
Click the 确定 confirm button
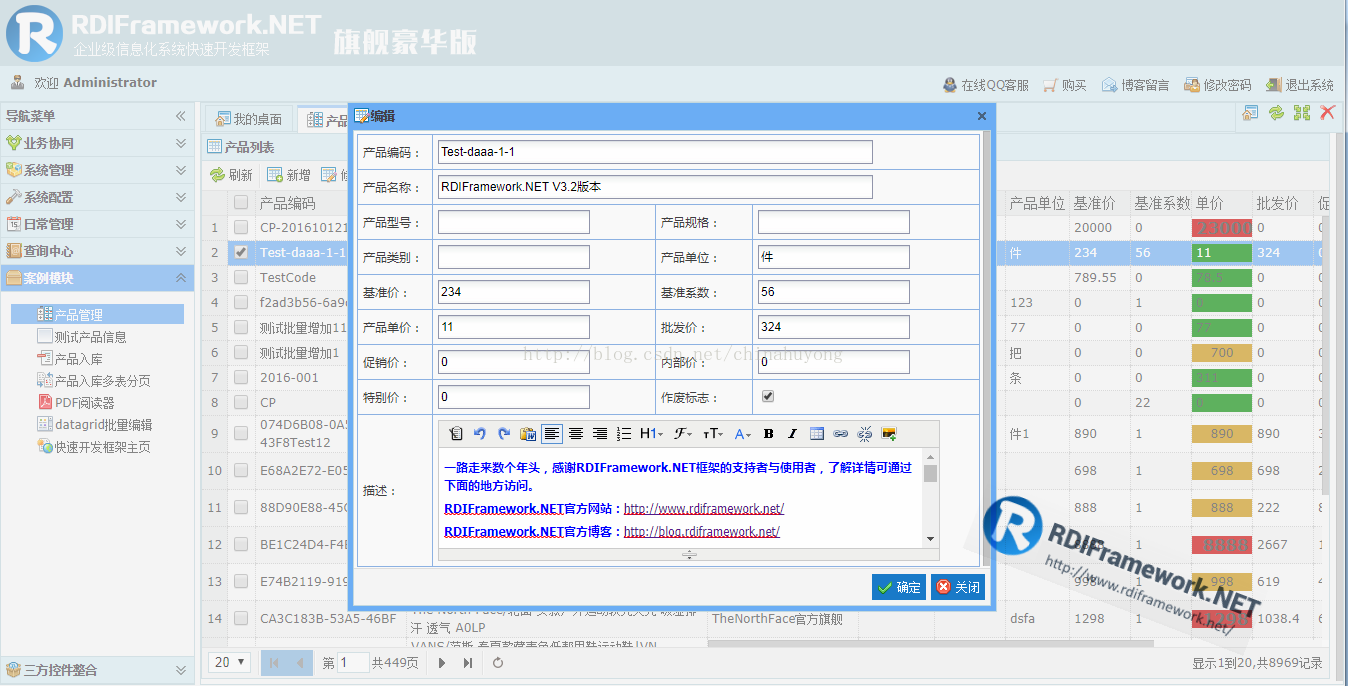click(899, 587)
